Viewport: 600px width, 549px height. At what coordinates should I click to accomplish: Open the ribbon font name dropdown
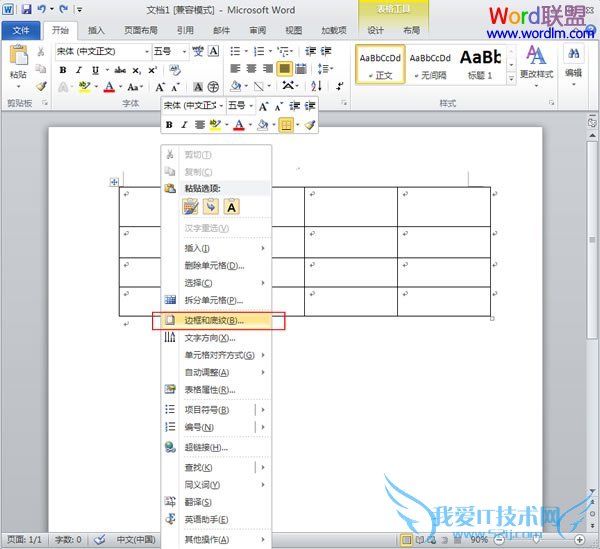147,51
